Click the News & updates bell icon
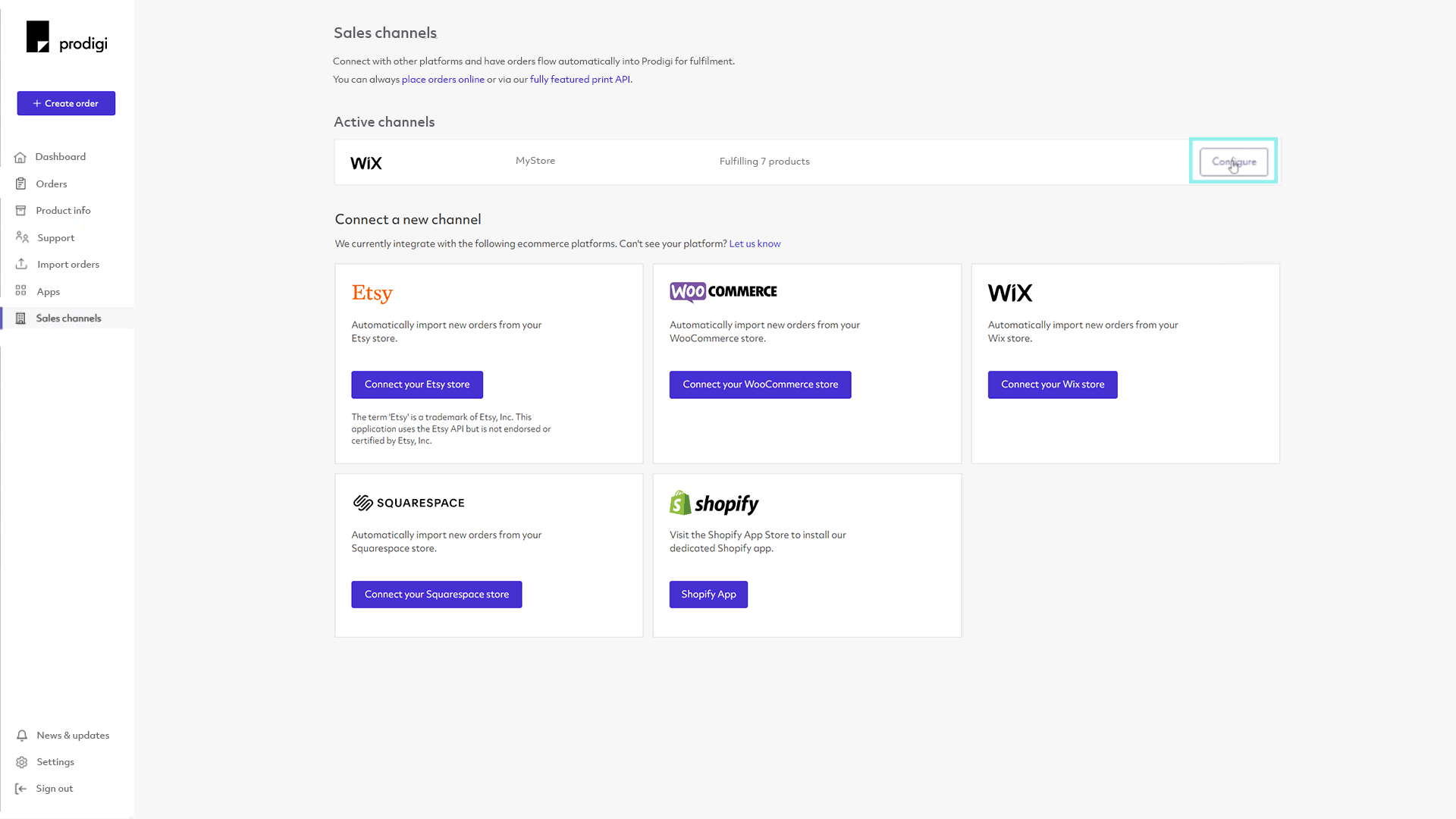This screenshot has width=1456, height=819. click(21, 735)
